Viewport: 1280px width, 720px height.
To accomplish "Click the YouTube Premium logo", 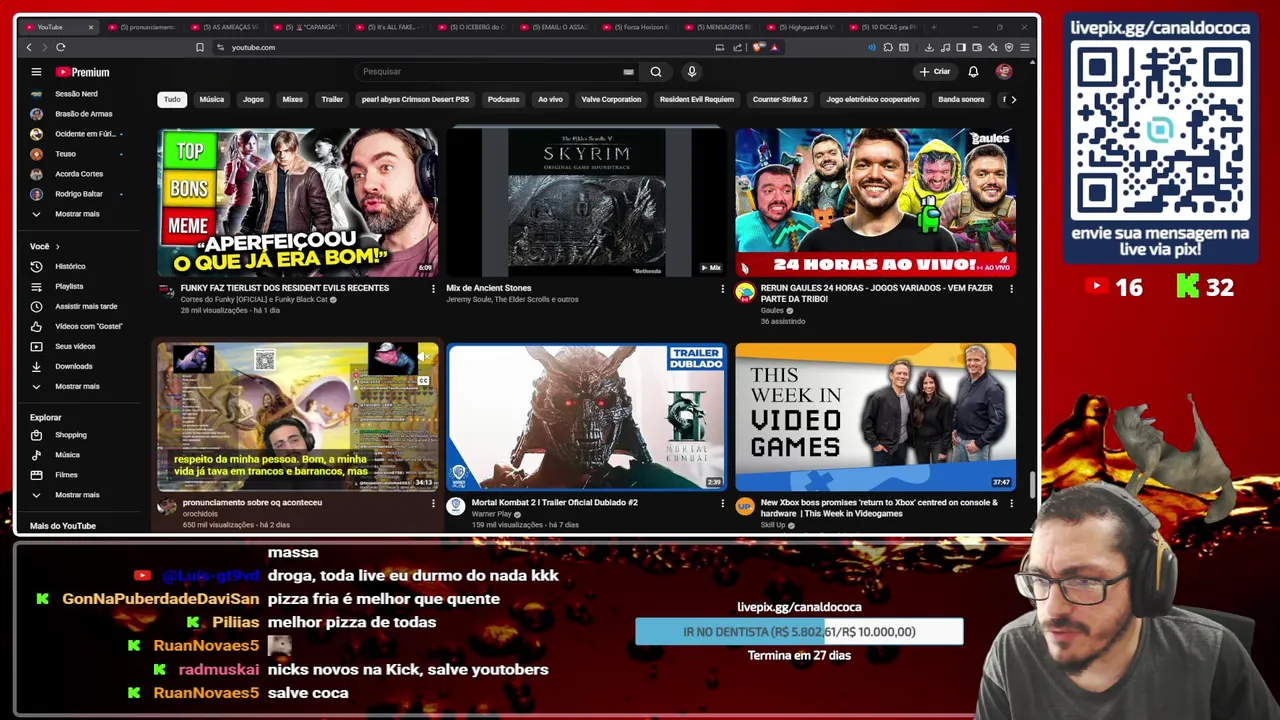I will (82, 72).
